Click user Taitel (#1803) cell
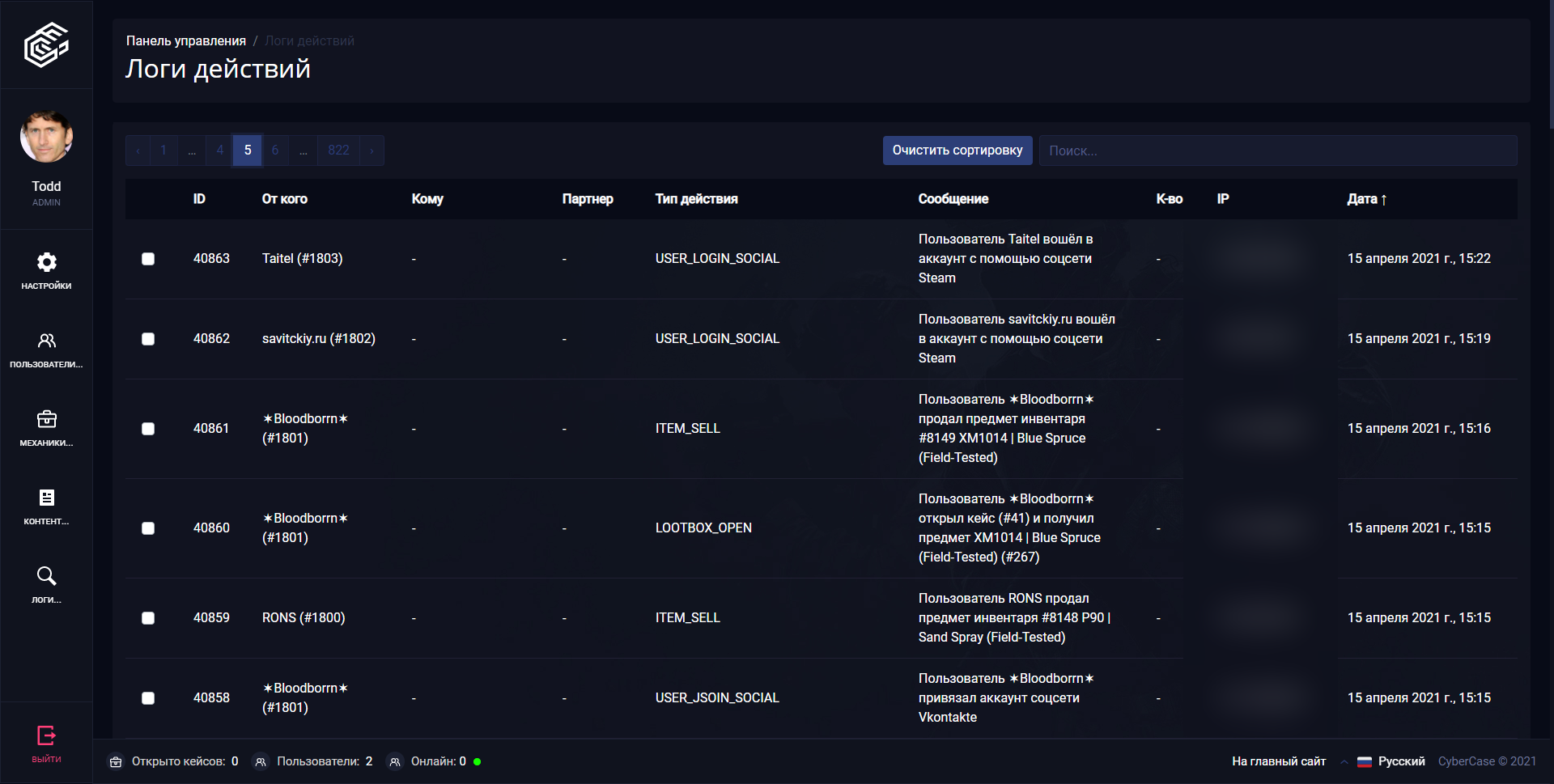The height and width of the screenshot is (784, 1554). (303, 259)
